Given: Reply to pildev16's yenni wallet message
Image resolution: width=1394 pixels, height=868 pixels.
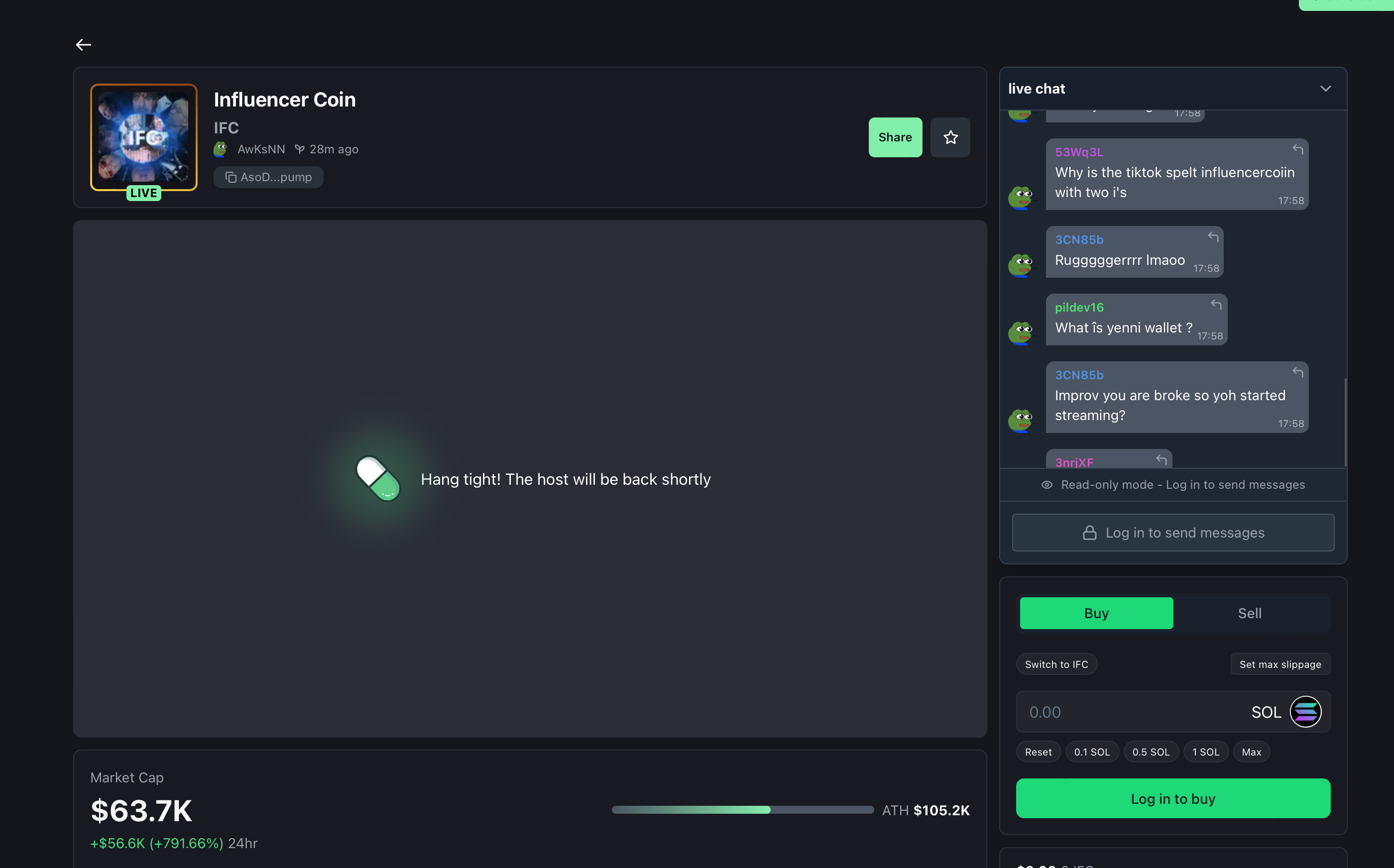Looking at the screenshot, I should 1216,304.
